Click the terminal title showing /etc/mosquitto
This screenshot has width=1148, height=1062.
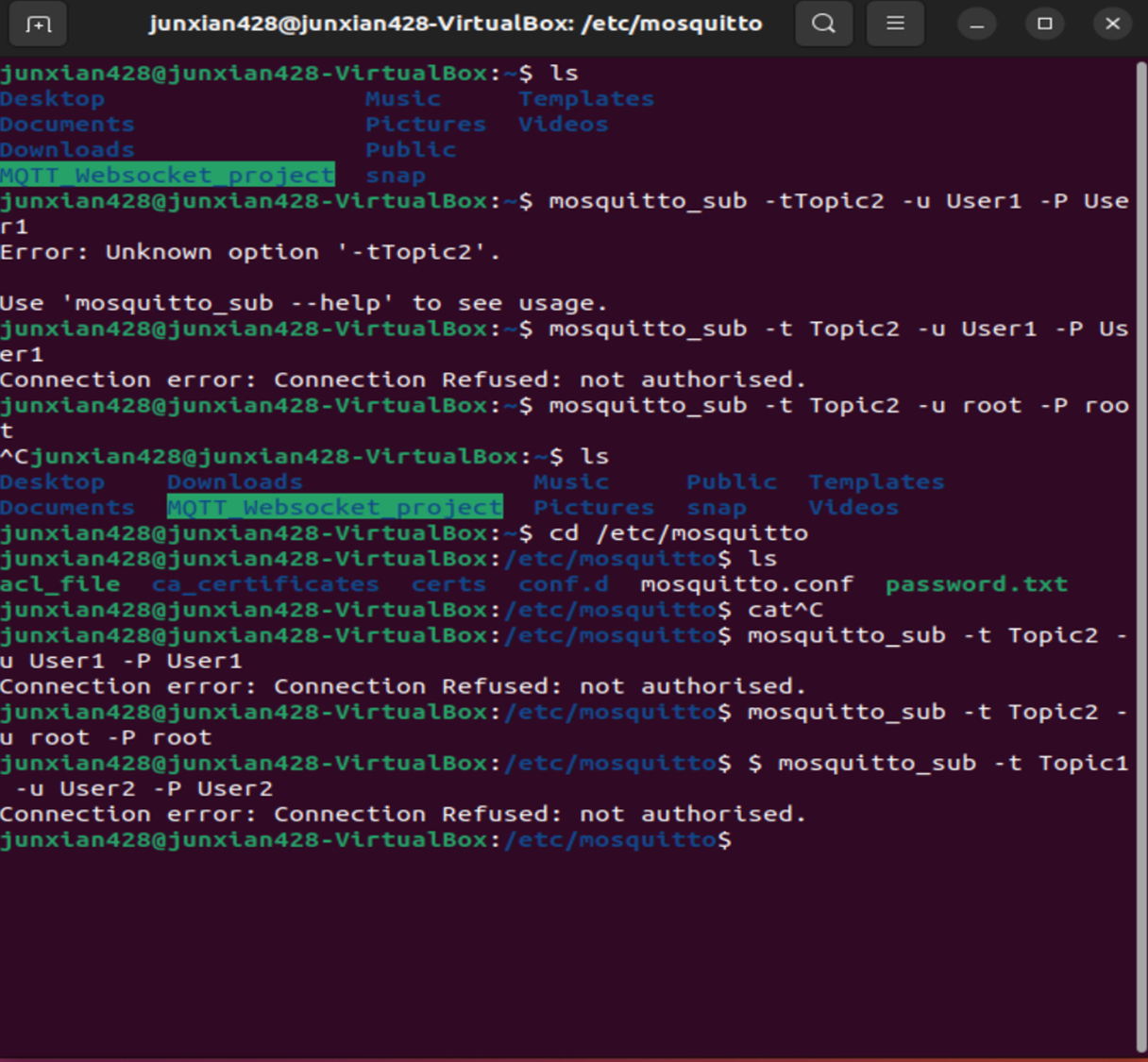[x=457, y=25]
